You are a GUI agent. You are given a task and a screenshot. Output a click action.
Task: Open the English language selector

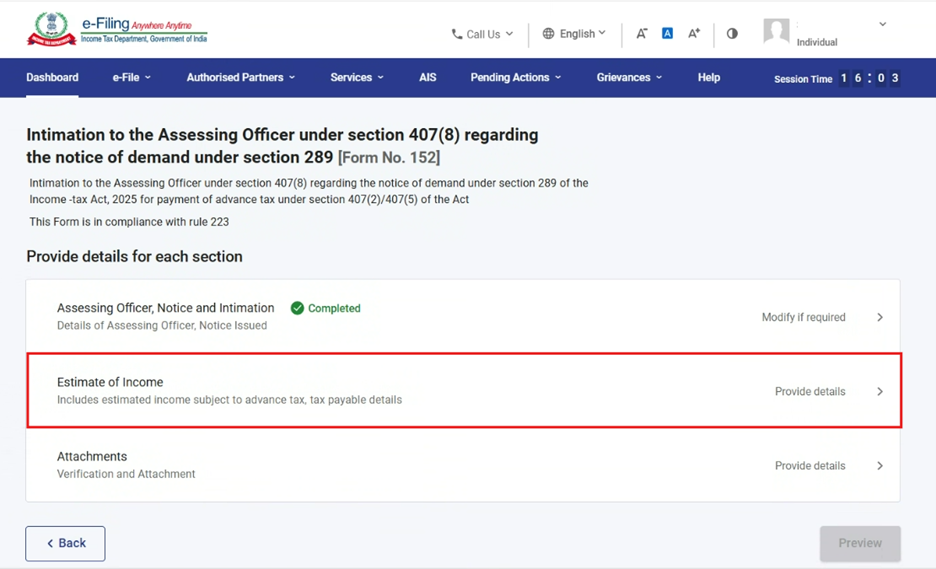pyautogui.click(x=574, y=34)
